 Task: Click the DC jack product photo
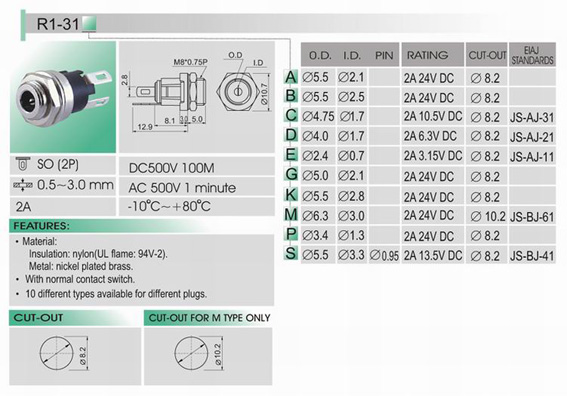[63, 97]
